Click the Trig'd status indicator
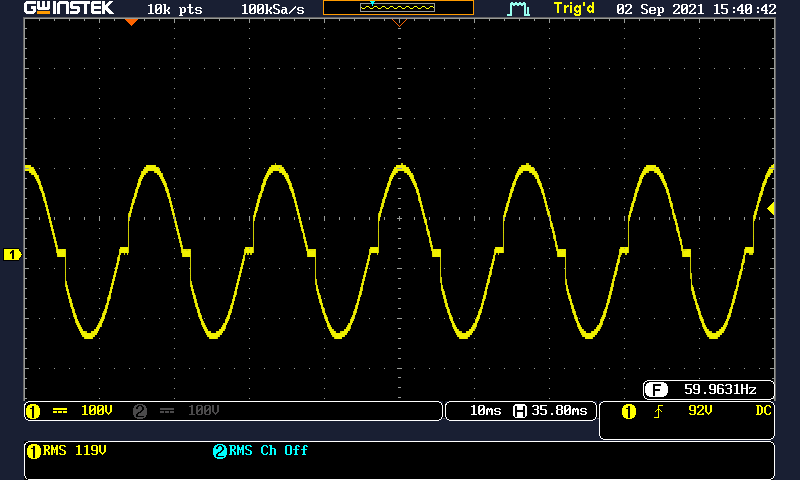800x480 pixels. 574,9
